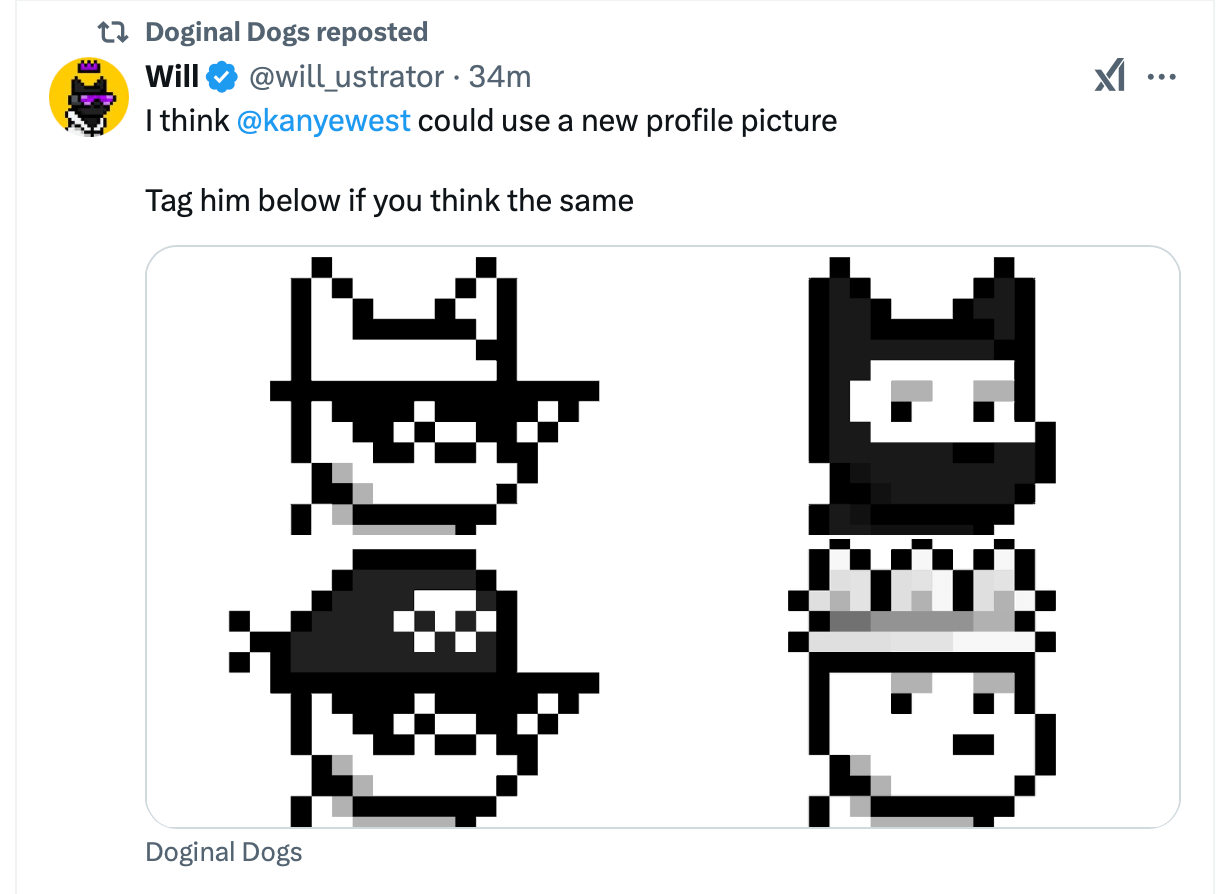Open the "Doginal Dogs reposted" link

pos(286,32)
